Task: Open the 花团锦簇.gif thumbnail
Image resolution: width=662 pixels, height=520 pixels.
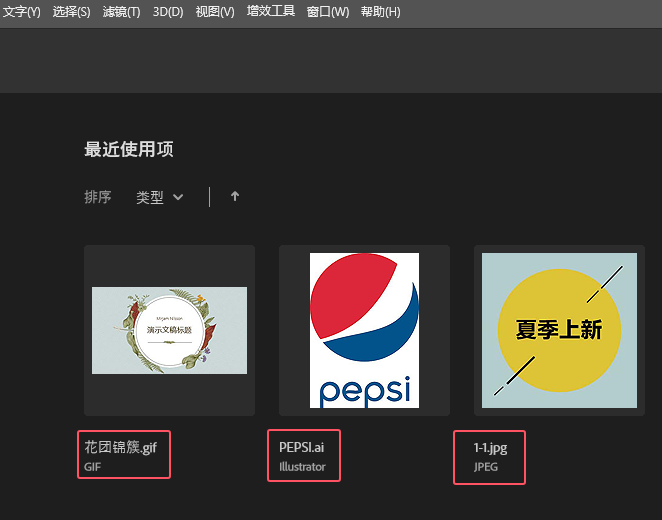Action: tap(169, 330)
